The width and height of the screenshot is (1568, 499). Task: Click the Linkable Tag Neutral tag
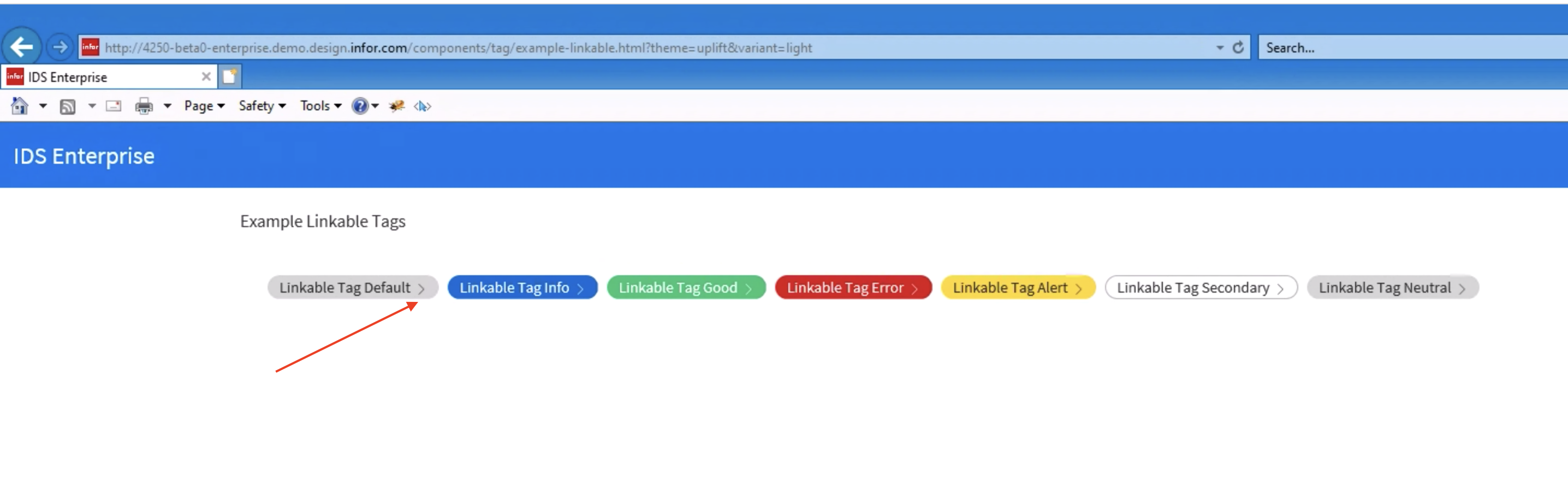point(1393,287)
